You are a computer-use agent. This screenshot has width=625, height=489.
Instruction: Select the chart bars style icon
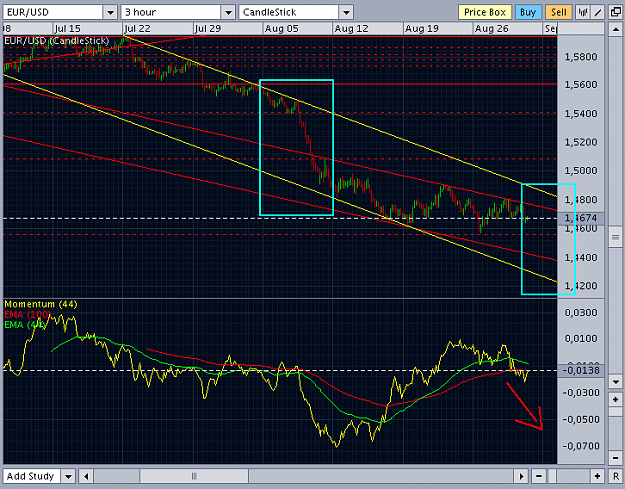click(583, 12)
